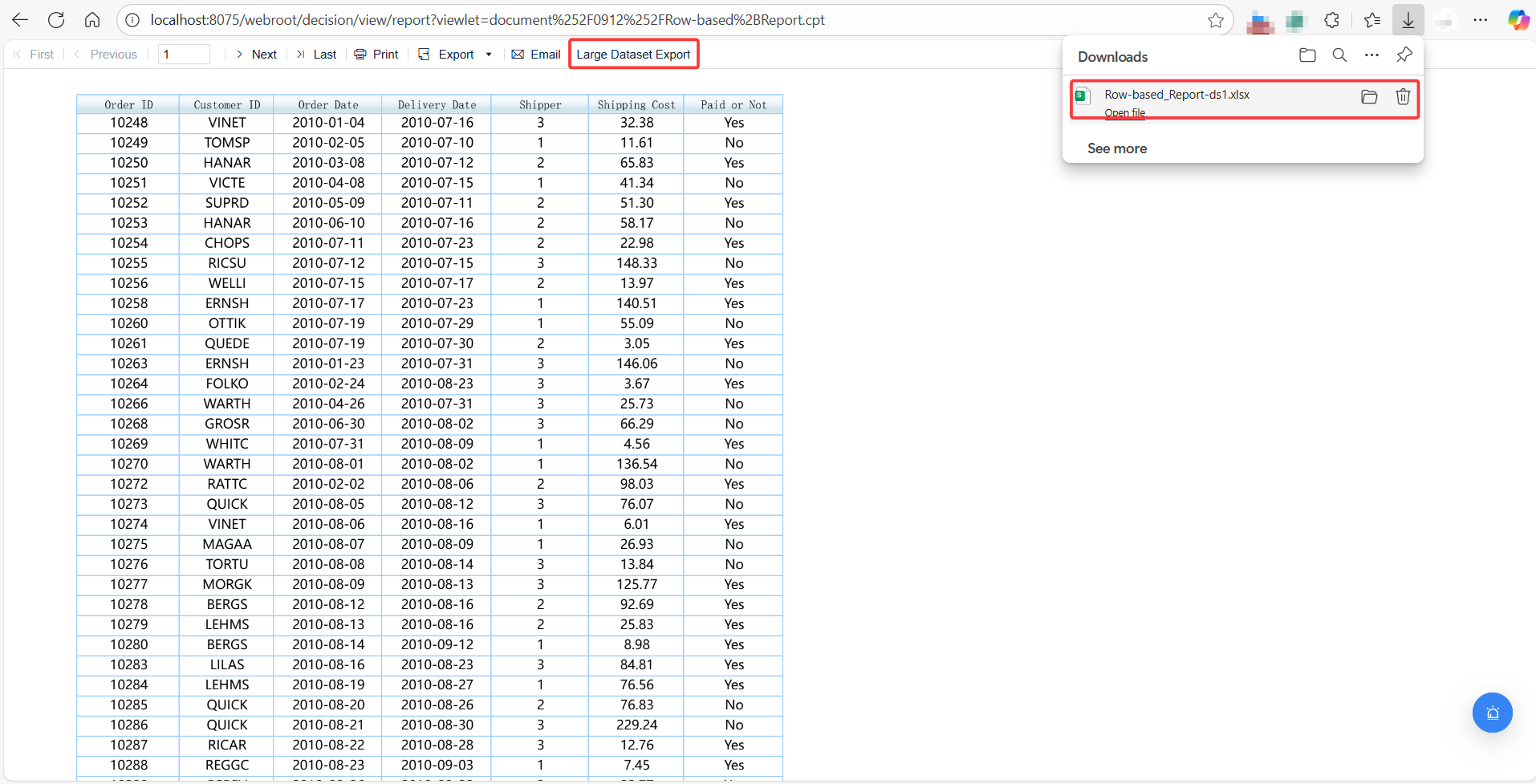Open the favorites list icon
Viewport: 1536px width, 784px height.
1372,20
